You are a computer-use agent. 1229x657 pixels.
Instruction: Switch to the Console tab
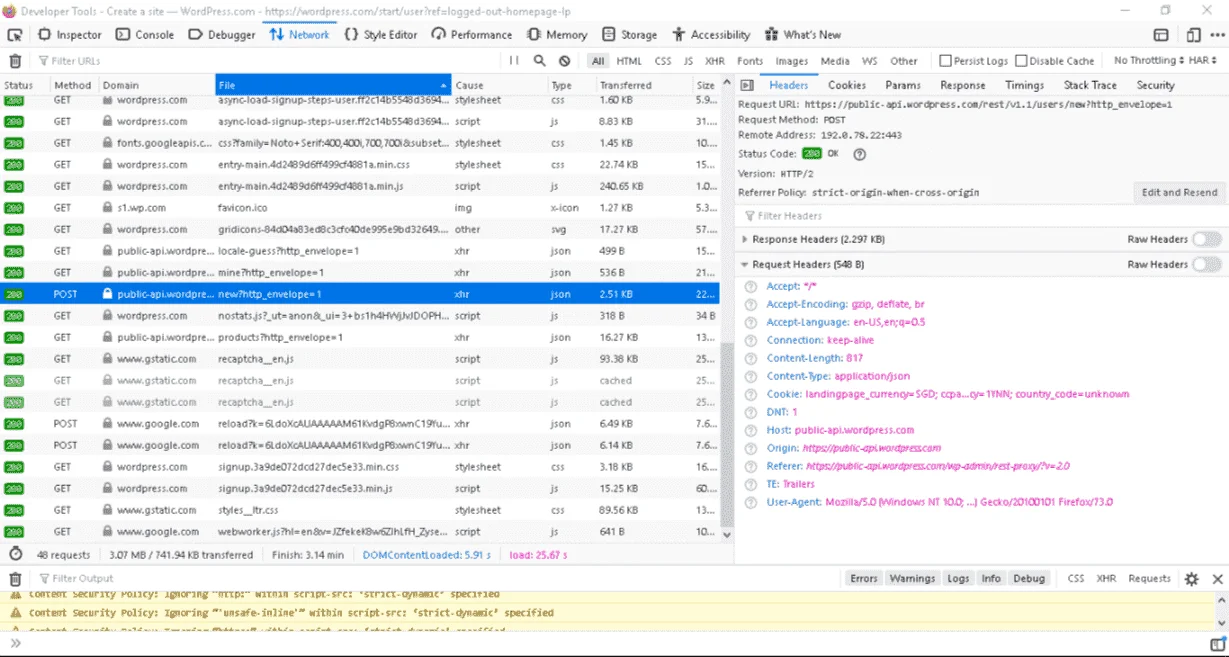tap(145, 34)
